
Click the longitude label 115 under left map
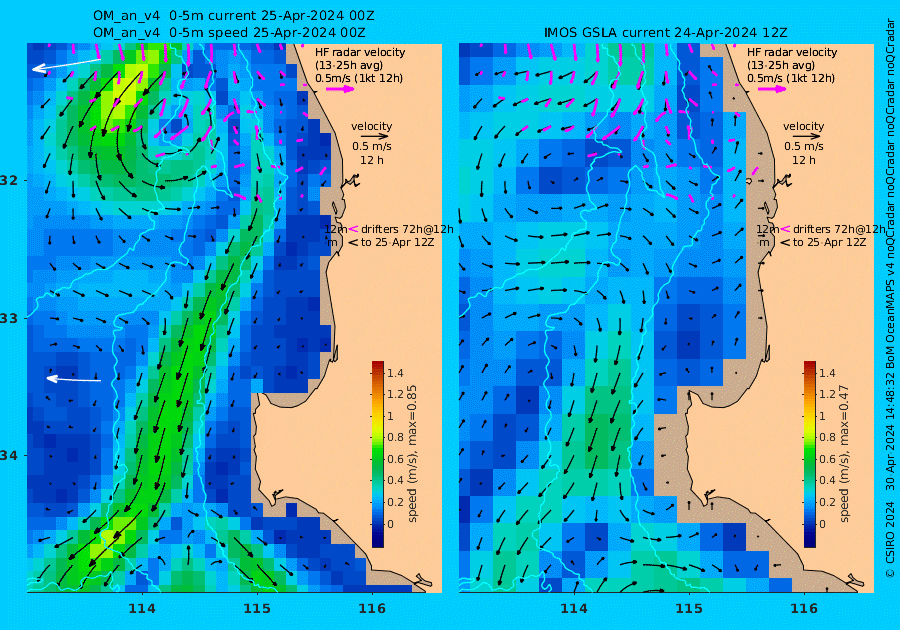pyautogui.click(x=257, y=609)
